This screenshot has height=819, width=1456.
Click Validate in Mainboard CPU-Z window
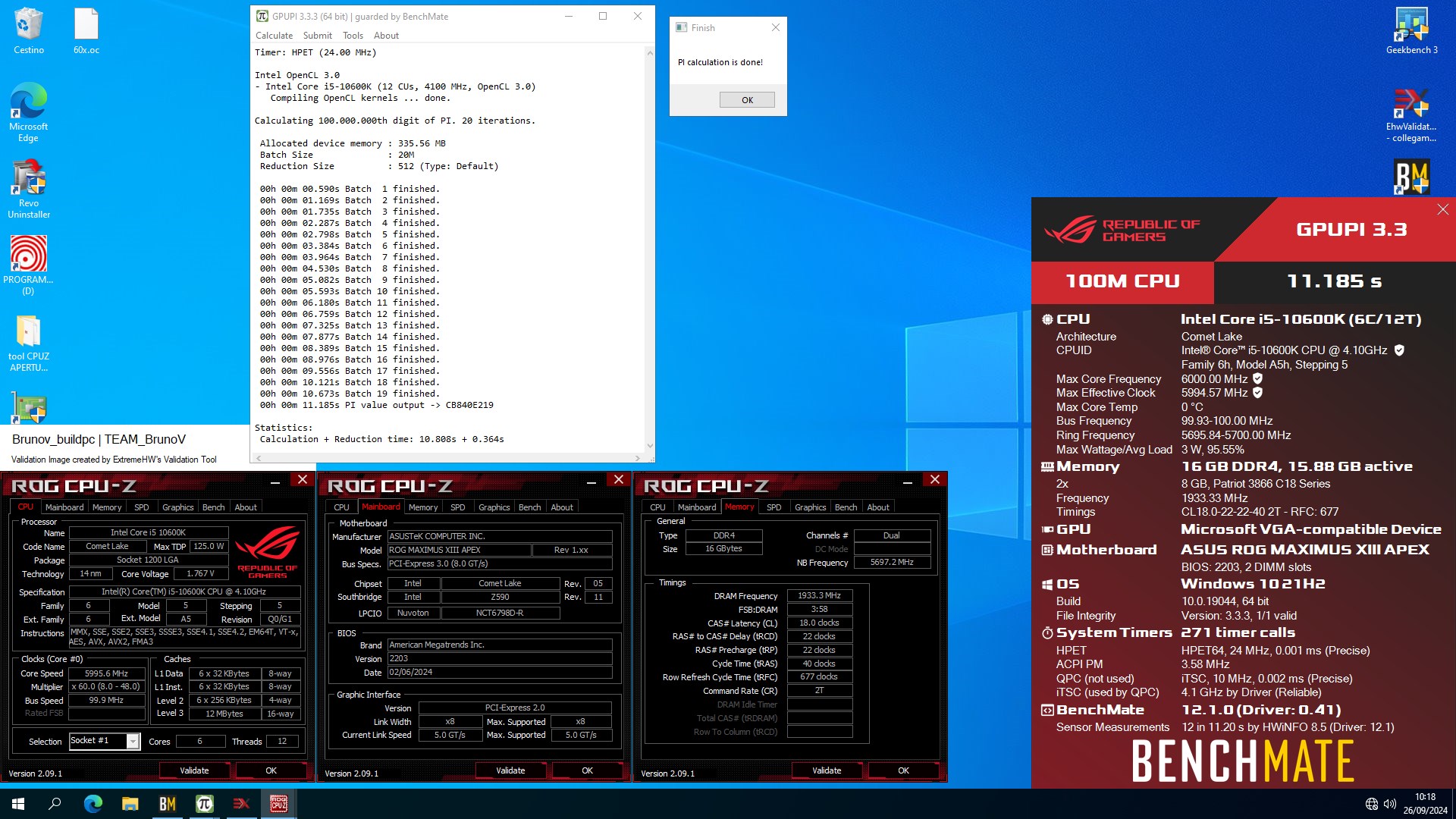point(510,770)
